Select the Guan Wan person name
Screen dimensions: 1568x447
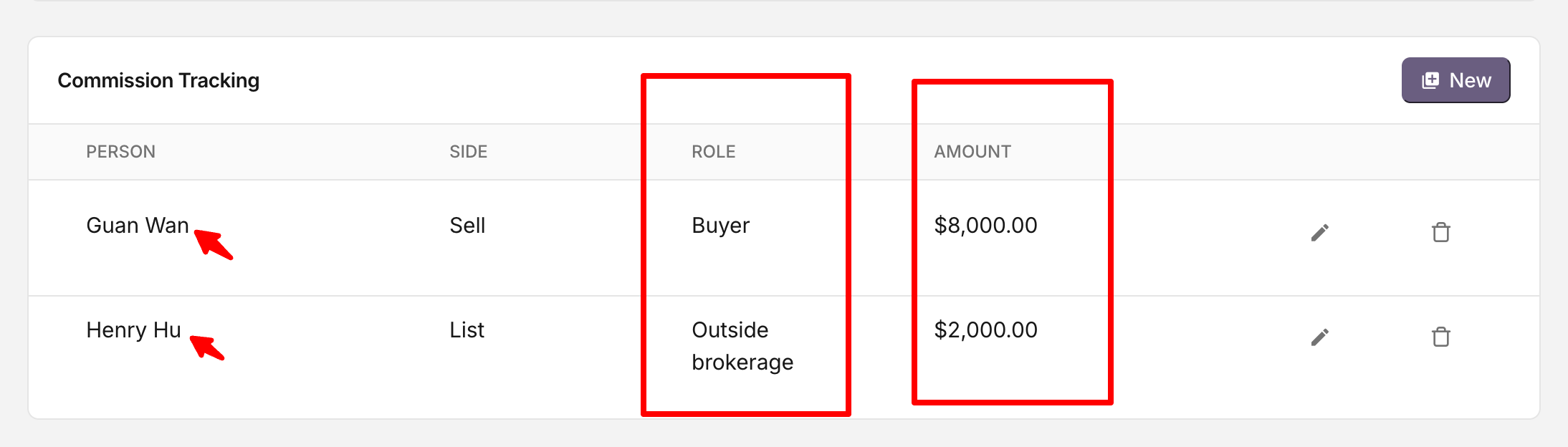pos(137,226)
